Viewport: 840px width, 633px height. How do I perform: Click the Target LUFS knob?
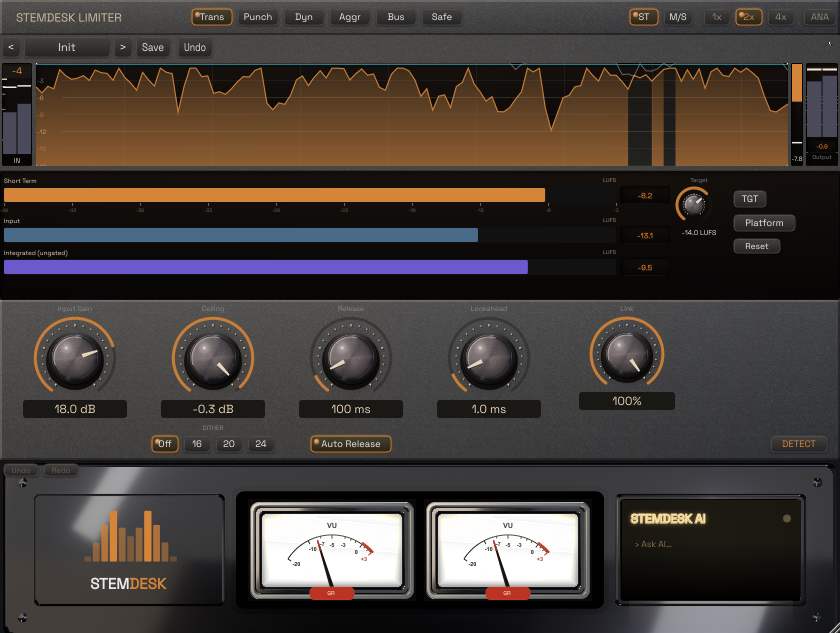694,205
